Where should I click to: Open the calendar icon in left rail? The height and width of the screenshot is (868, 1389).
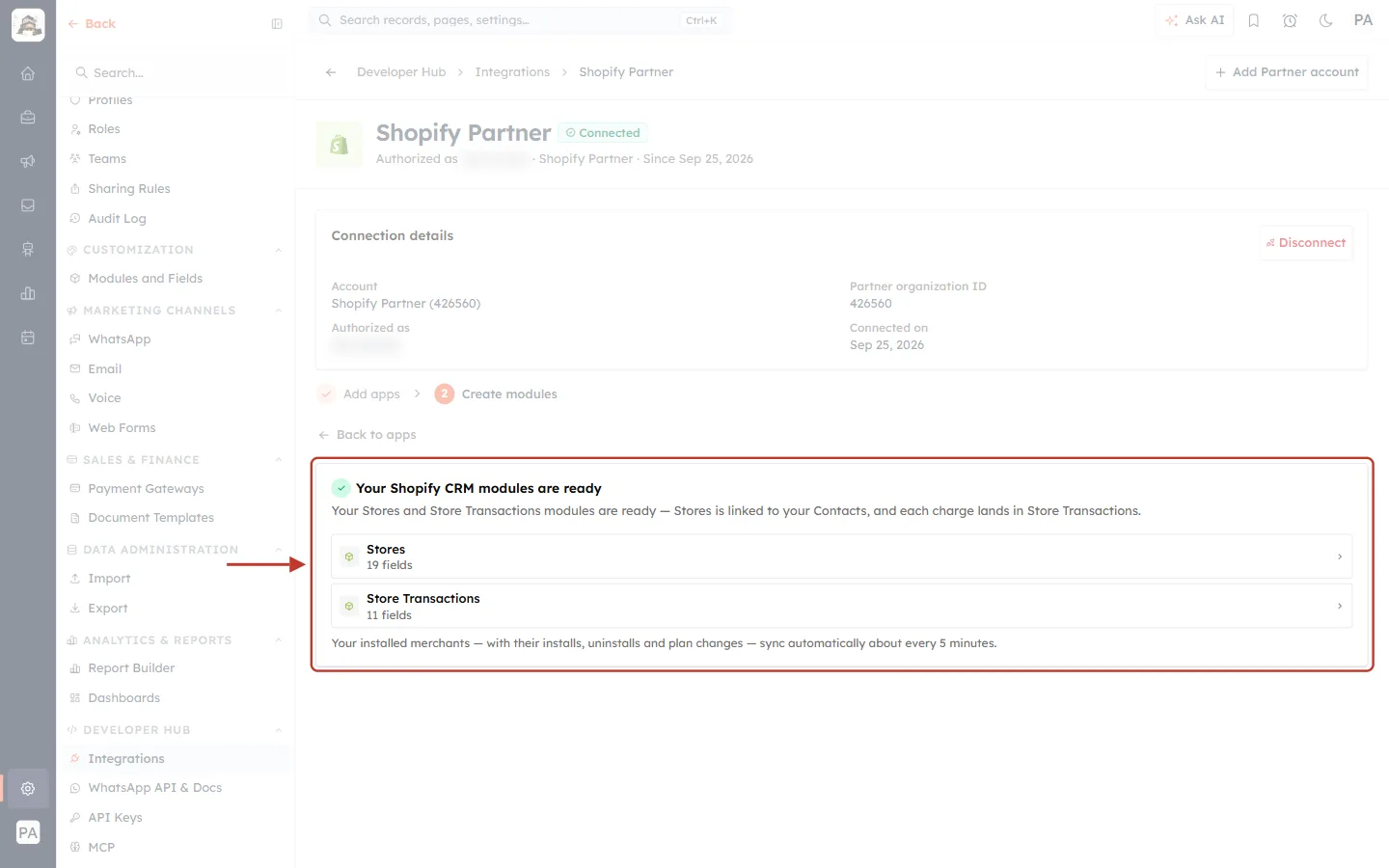pyautogui.click(x=28, y=338)
